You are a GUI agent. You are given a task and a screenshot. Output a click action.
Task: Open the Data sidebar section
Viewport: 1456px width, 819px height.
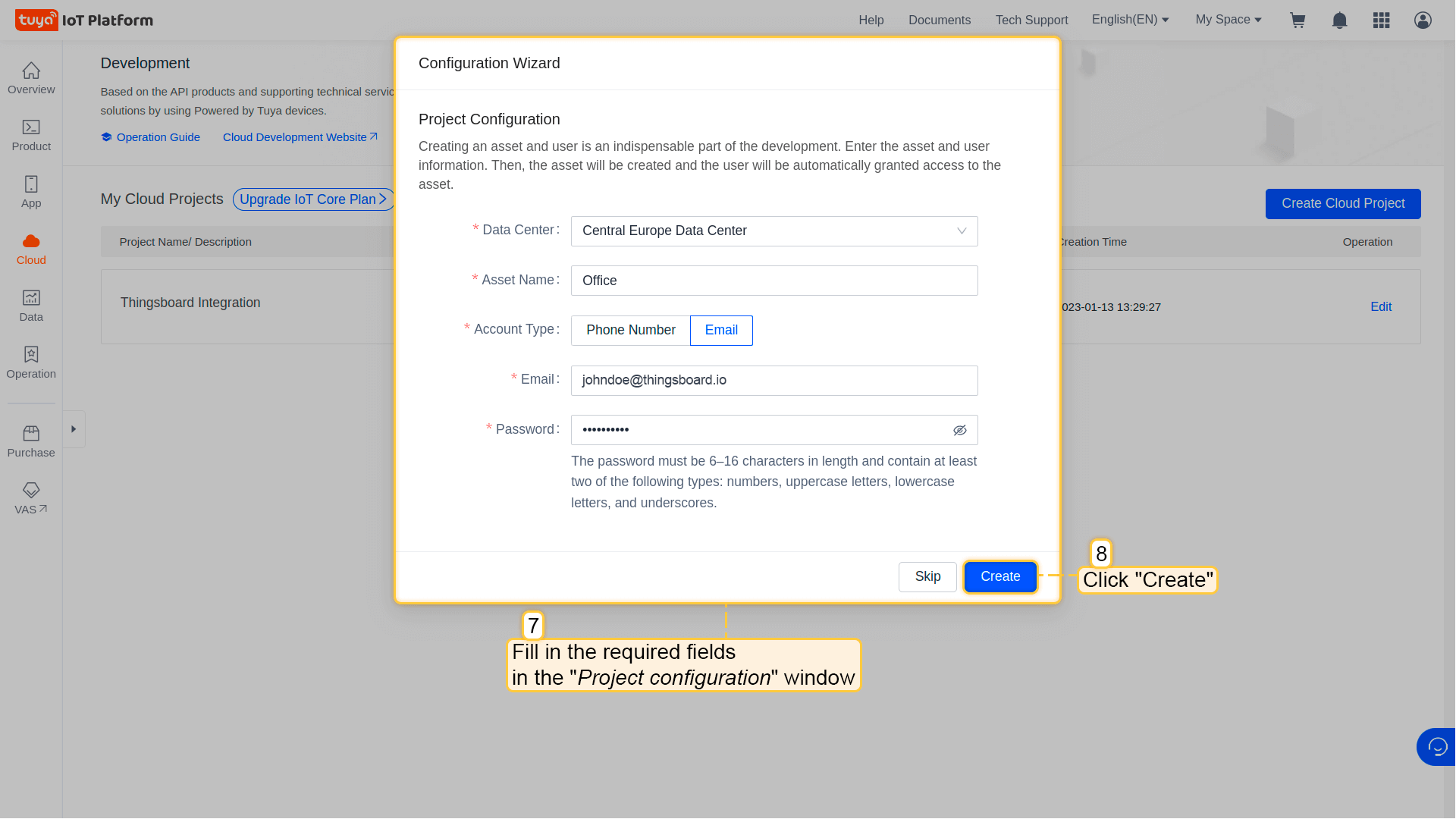tap(31, 306)
